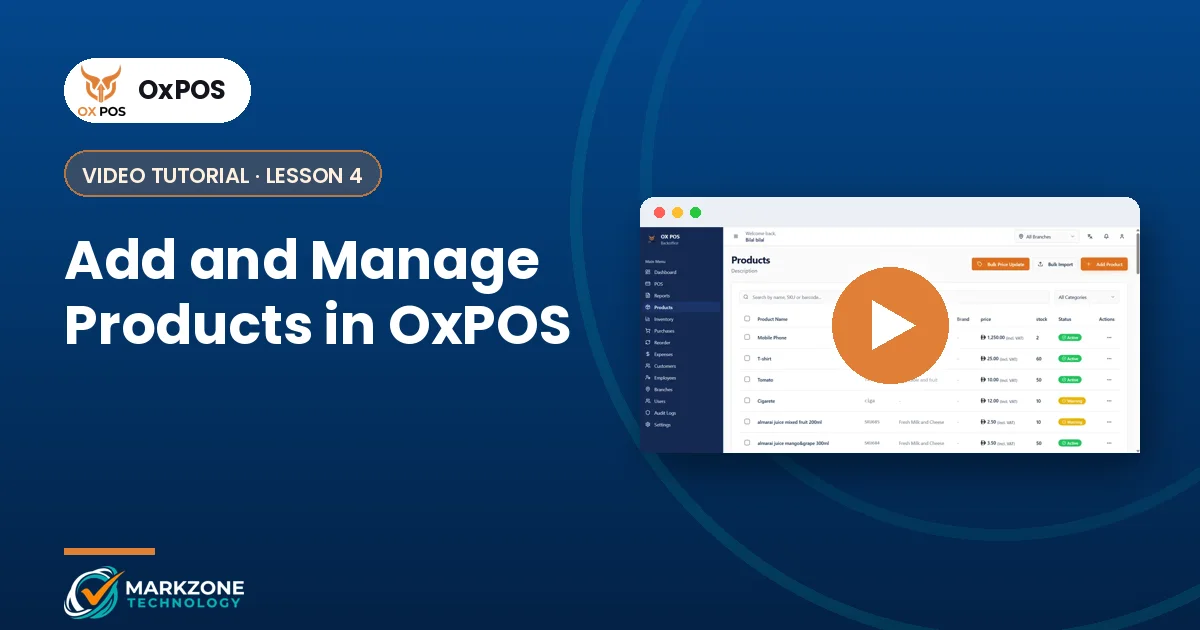Open the All Categories filter dropdown
Viewport: 1200px width, 630px height.
[1087, 297]
